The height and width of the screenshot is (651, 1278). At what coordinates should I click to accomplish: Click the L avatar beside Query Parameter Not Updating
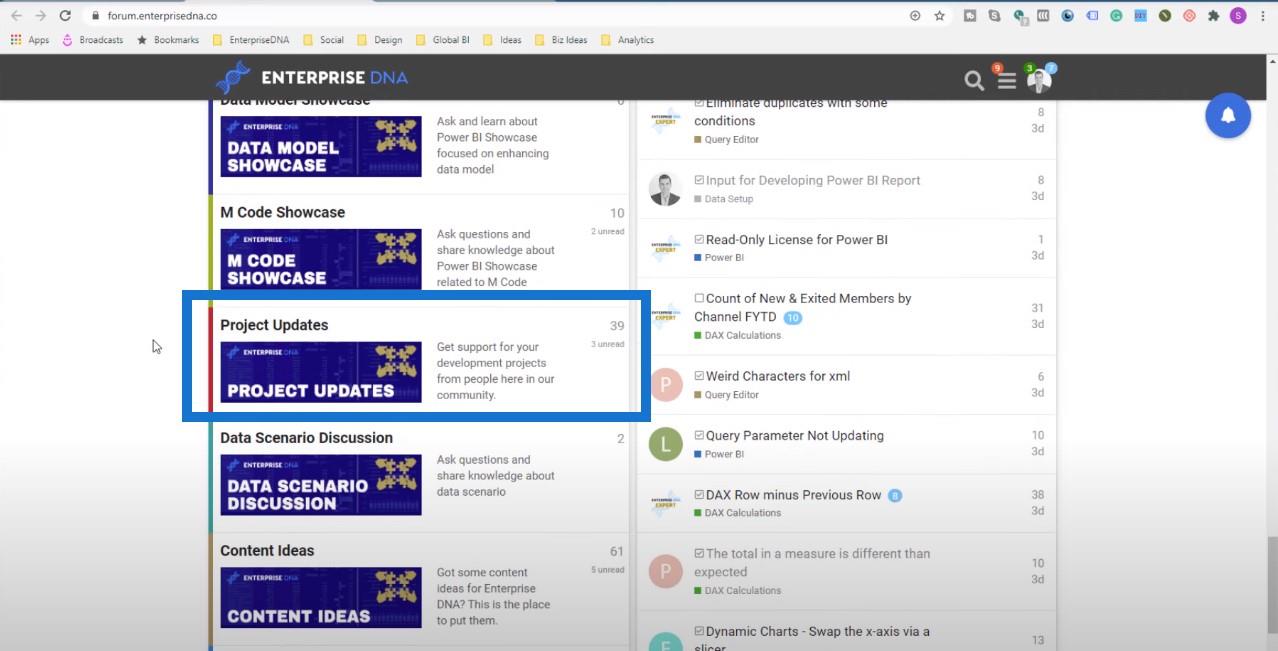pyautogui.click(x=665, y=444)
